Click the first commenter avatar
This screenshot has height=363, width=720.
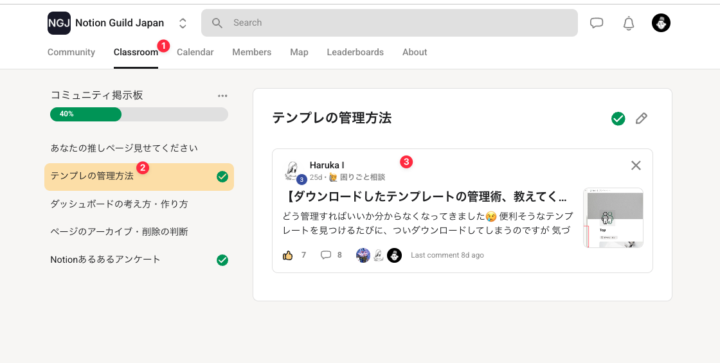coord(363,255)
